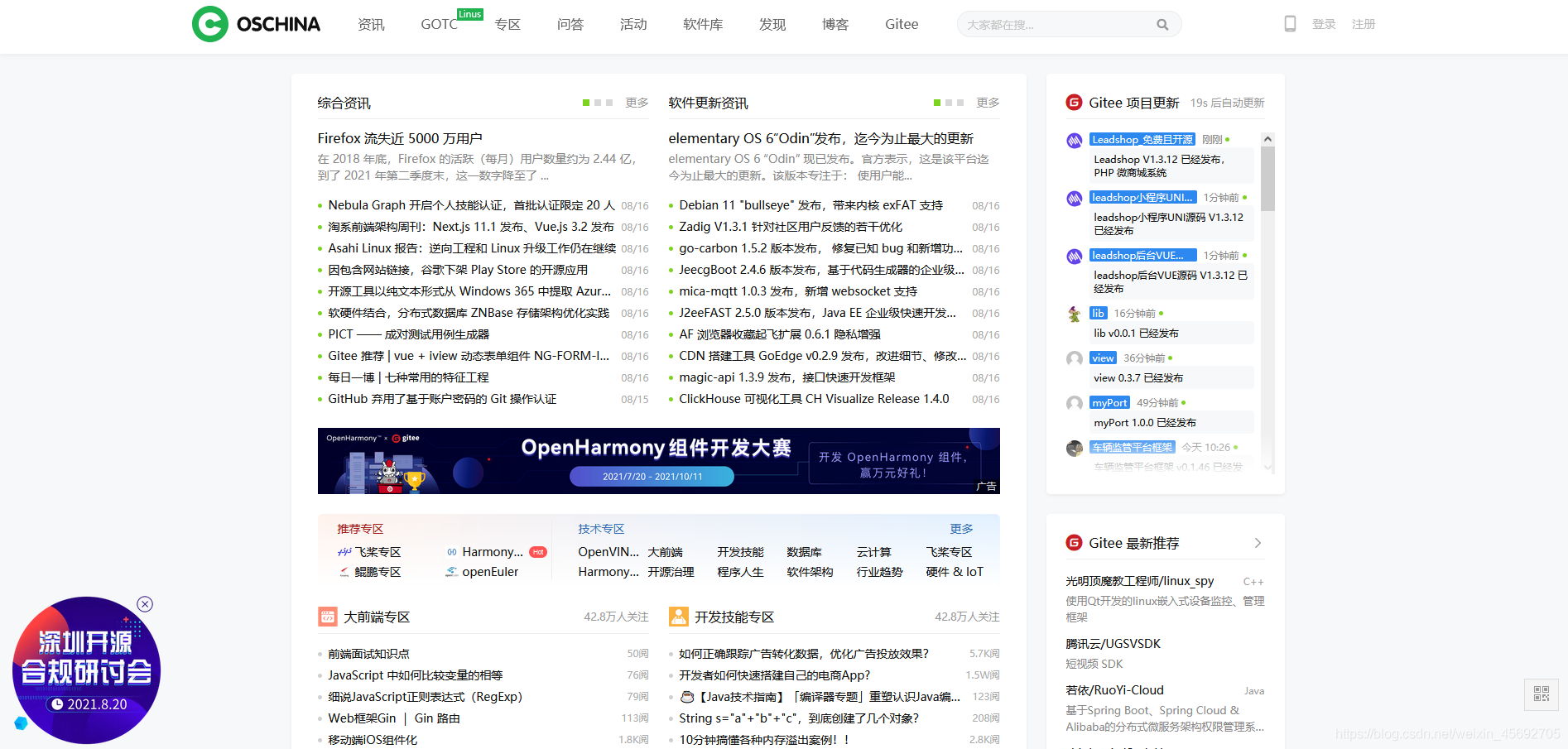Click the 开发技能专区 section icon
Screen dimensions: 1568x749
[x=679, y=617]
